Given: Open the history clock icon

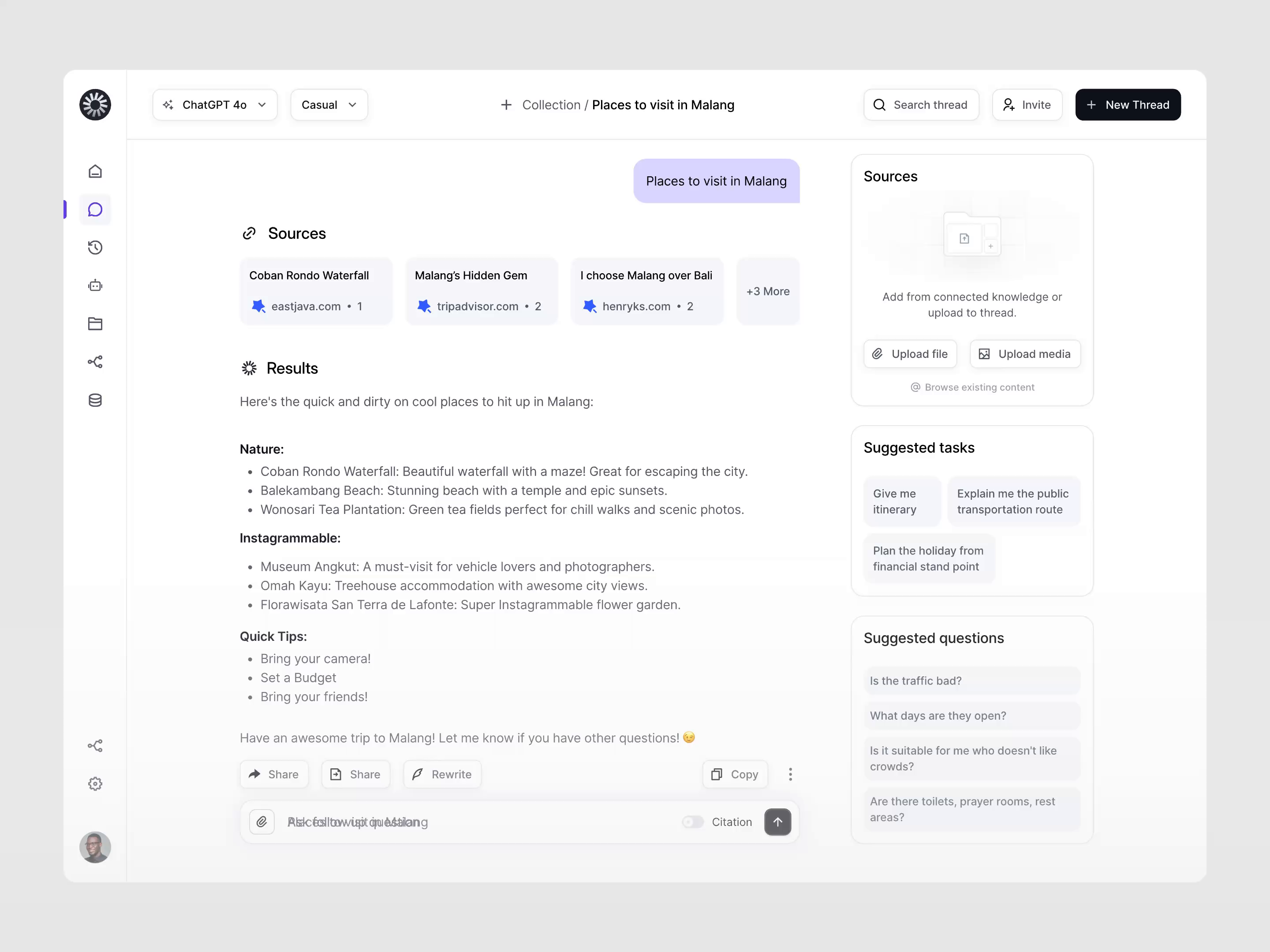Looking at the screenshot, I should [x=95, y=247].
